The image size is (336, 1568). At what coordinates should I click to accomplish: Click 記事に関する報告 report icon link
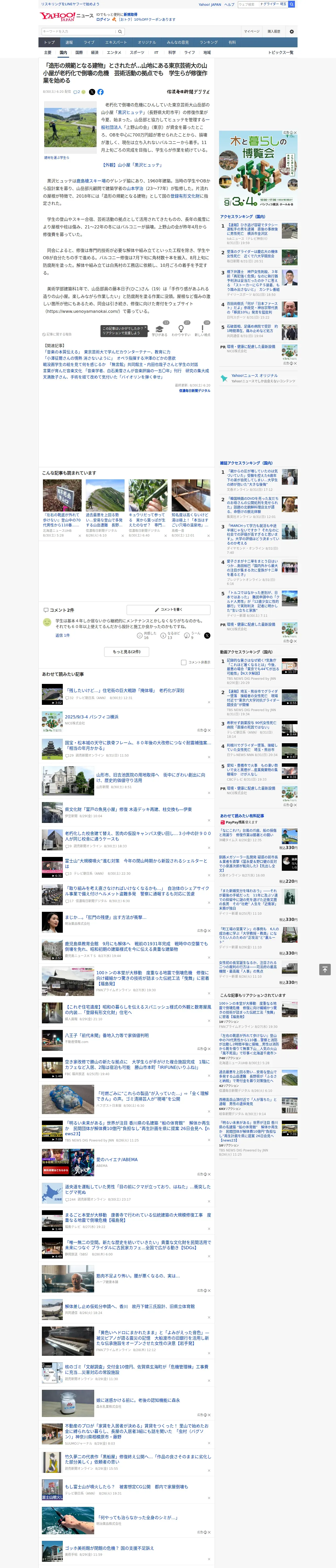(x=57, y=334)
